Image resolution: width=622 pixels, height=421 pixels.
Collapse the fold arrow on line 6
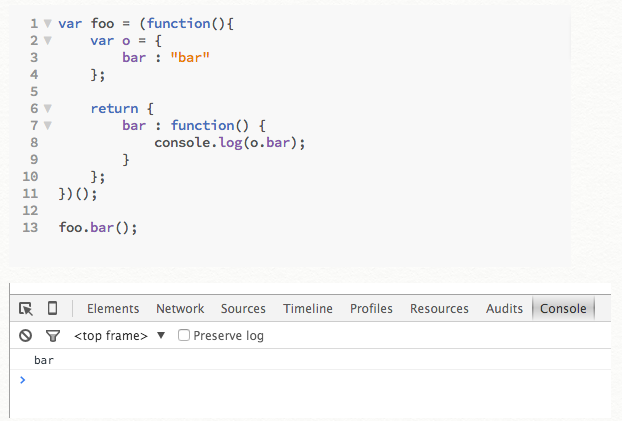click(x=48, y=108)
